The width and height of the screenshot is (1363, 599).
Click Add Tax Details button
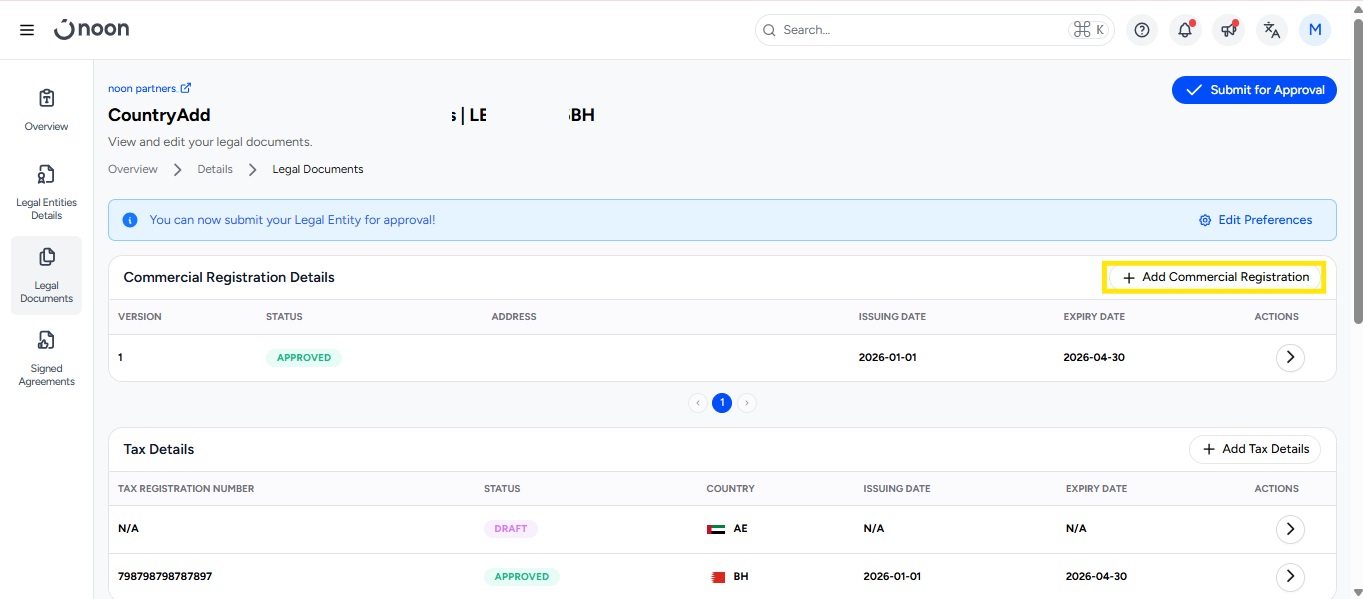pyautogui.click(x=1254, y=449)
